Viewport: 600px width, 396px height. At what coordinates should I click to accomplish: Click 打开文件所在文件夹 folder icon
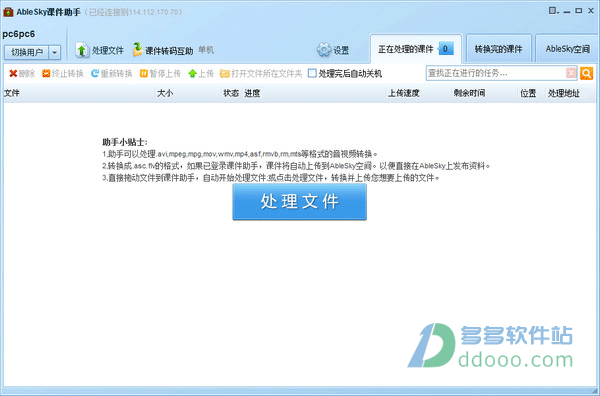tap(225, 73)
